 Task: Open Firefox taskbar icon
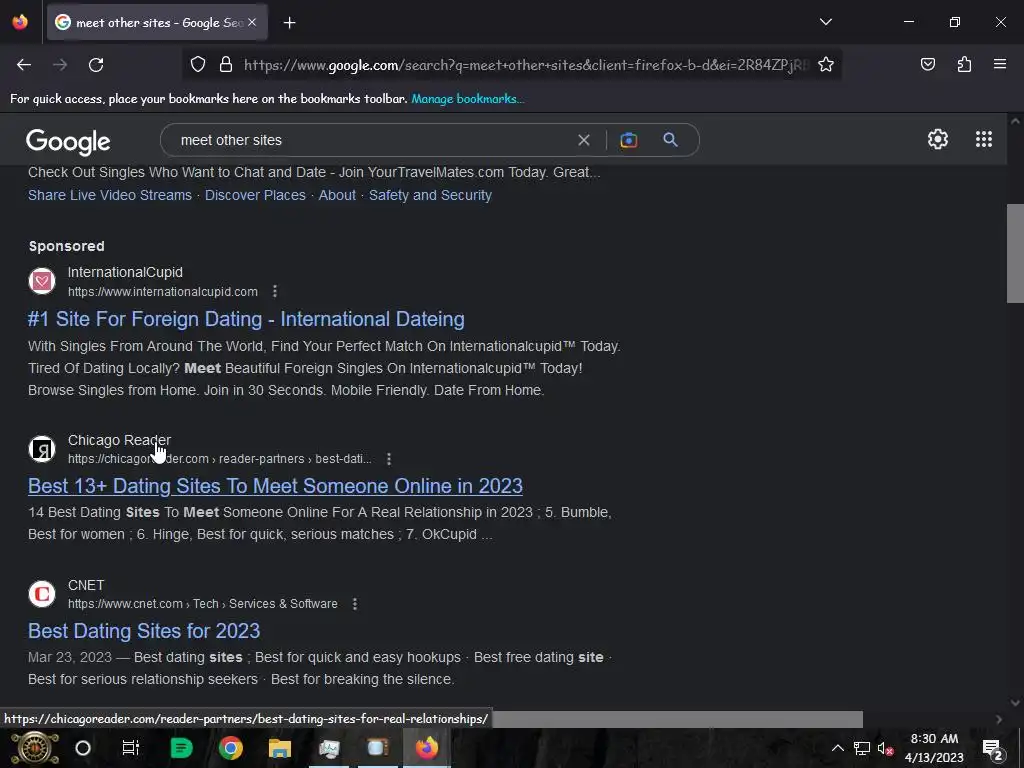[427, 748]
